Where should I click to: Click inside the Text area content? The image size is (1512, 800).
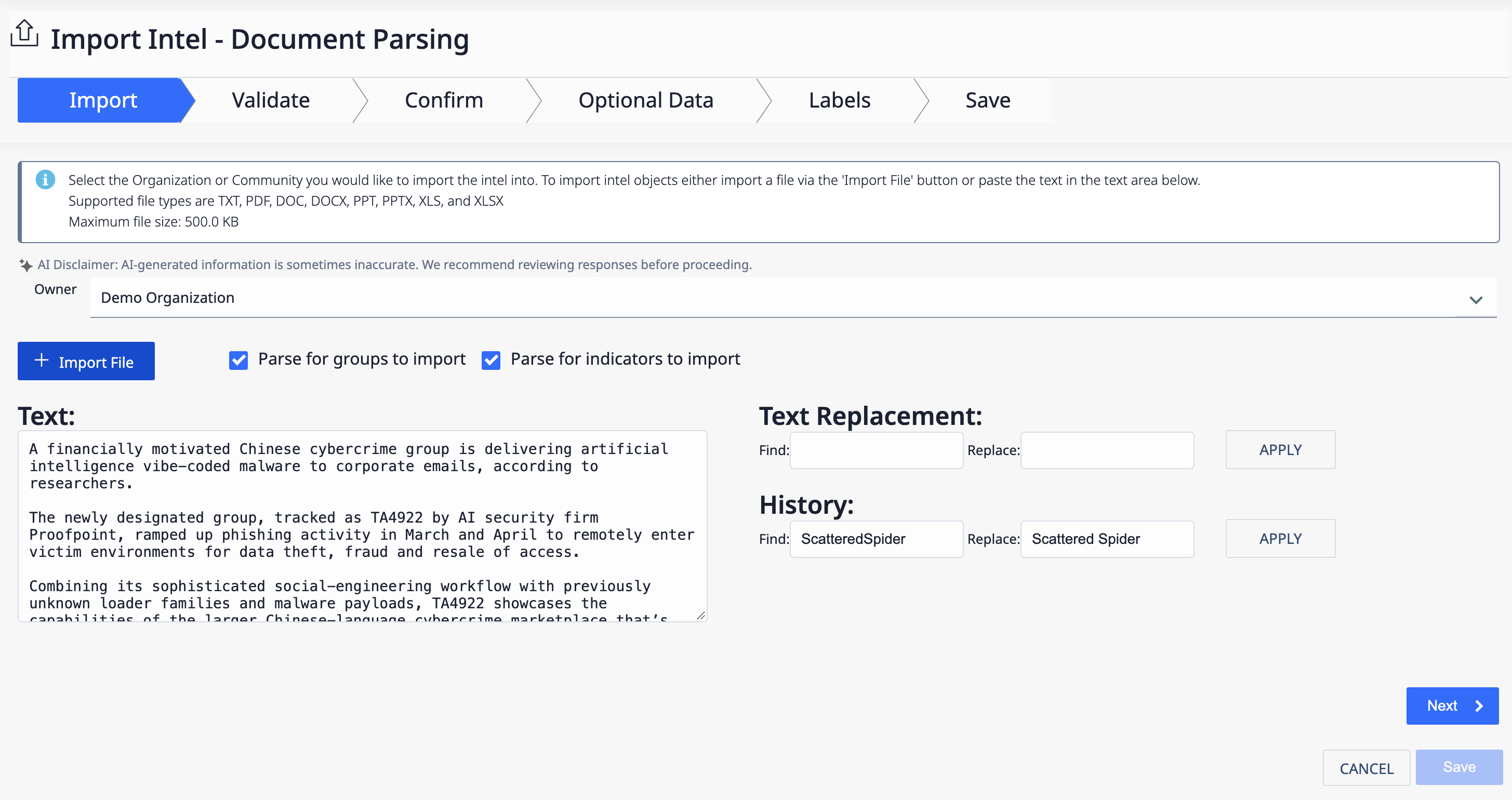[x=362, y=526]
